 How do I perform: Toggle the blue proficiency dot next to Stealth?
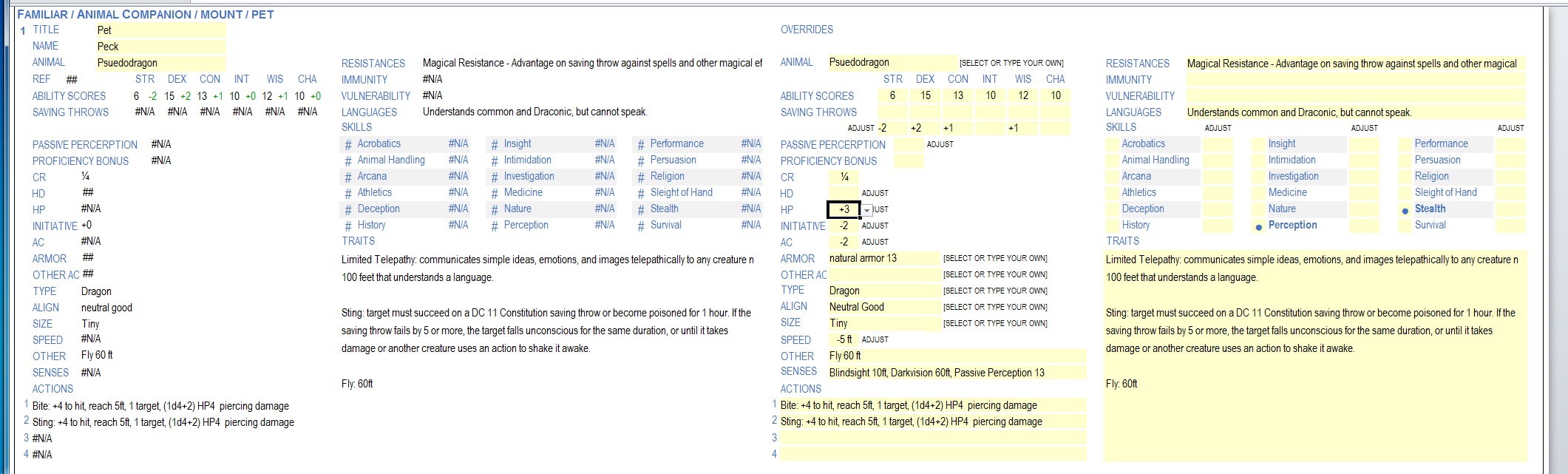(x=1405, y=211)
